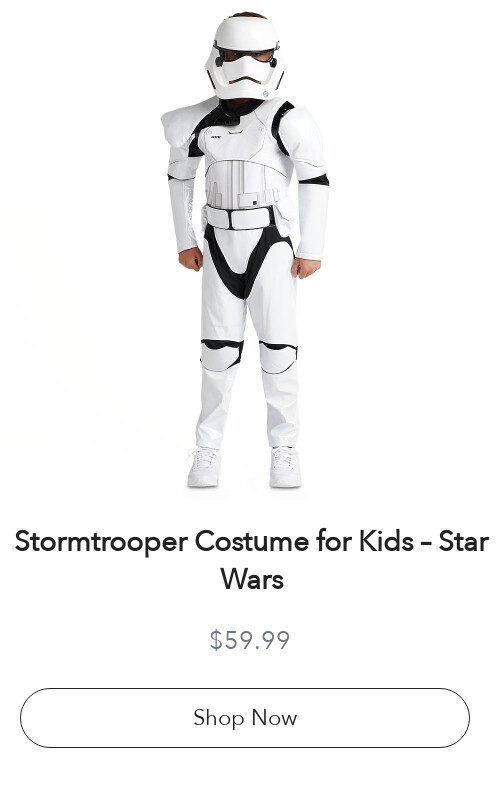Click the white sneaker on the right
The image size is (500, 800).
[285, 466]
